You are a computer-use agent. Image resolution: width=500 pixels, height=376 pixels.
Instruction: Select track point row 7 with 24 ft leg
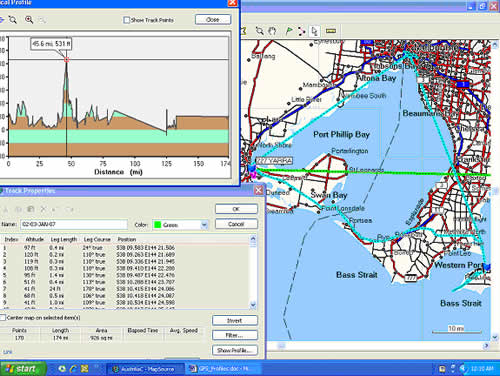tap(125, 289)
